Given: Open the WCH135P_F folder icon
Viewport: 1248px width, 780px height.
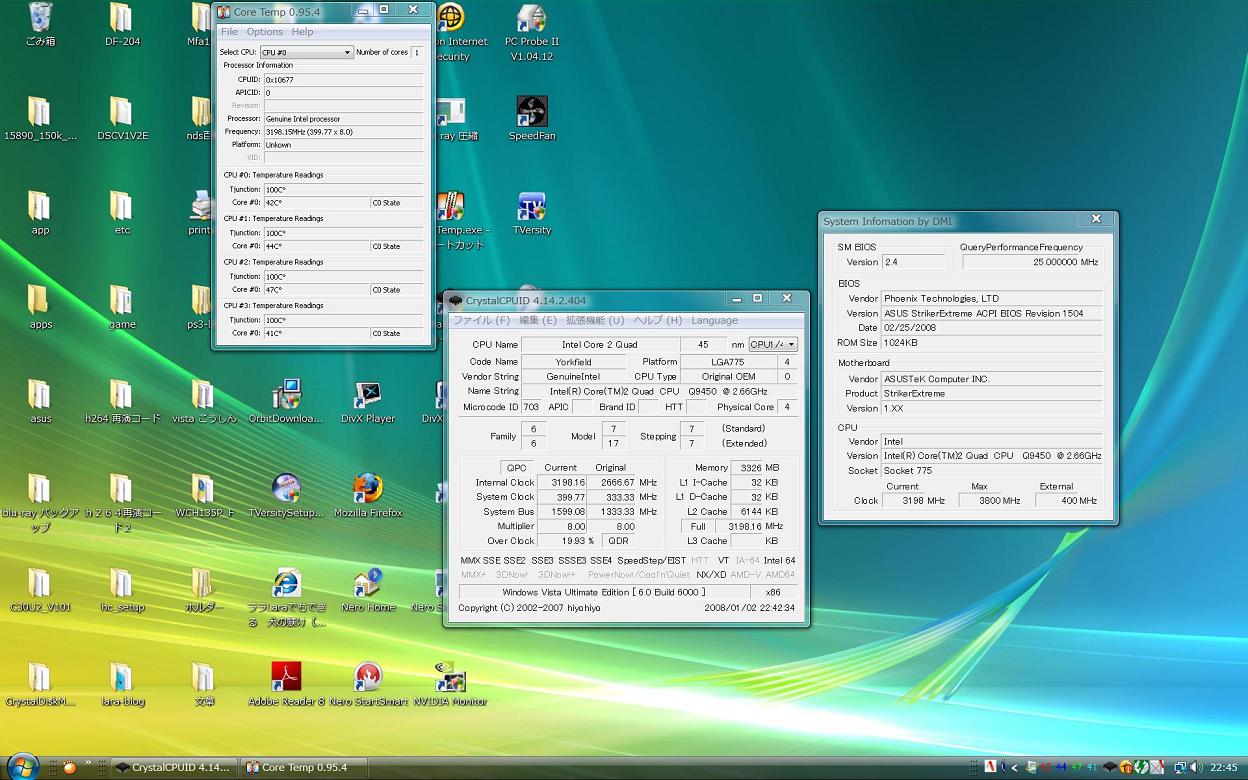Looking at the screenshot, I should click(204, 494).
